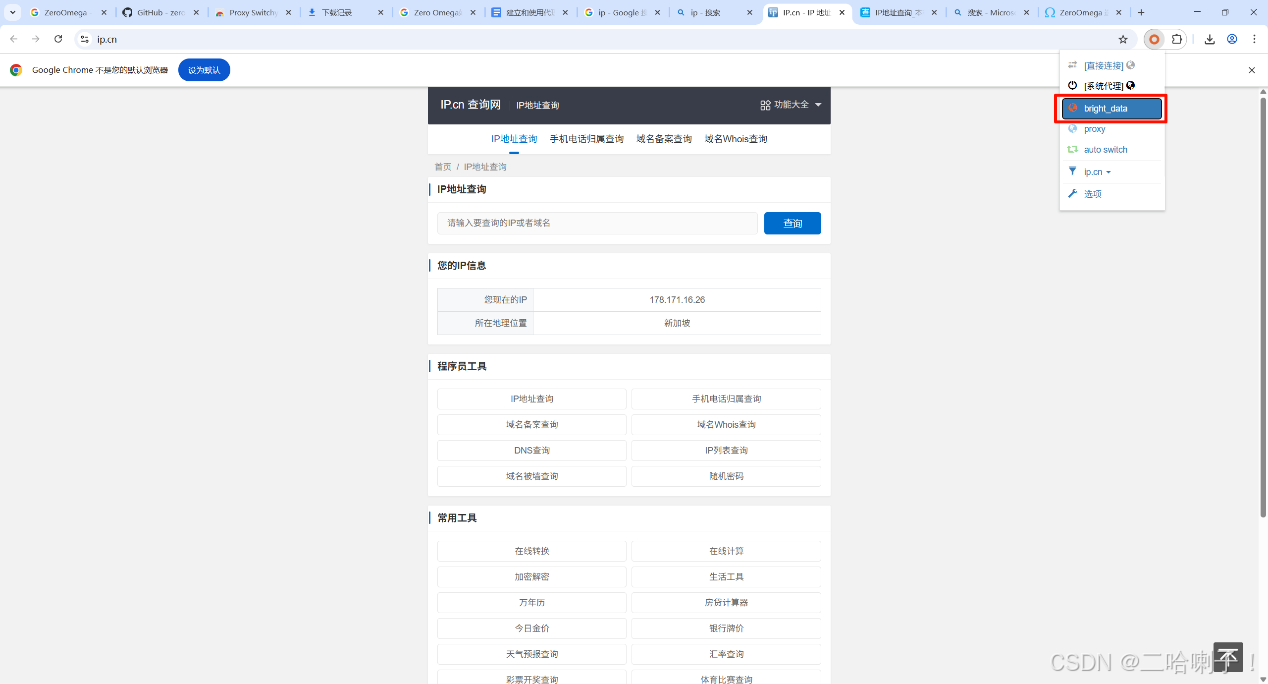Click the IP.cn 查询网 logo
Screen dimensions: 1268x684
tap(471, 105)
